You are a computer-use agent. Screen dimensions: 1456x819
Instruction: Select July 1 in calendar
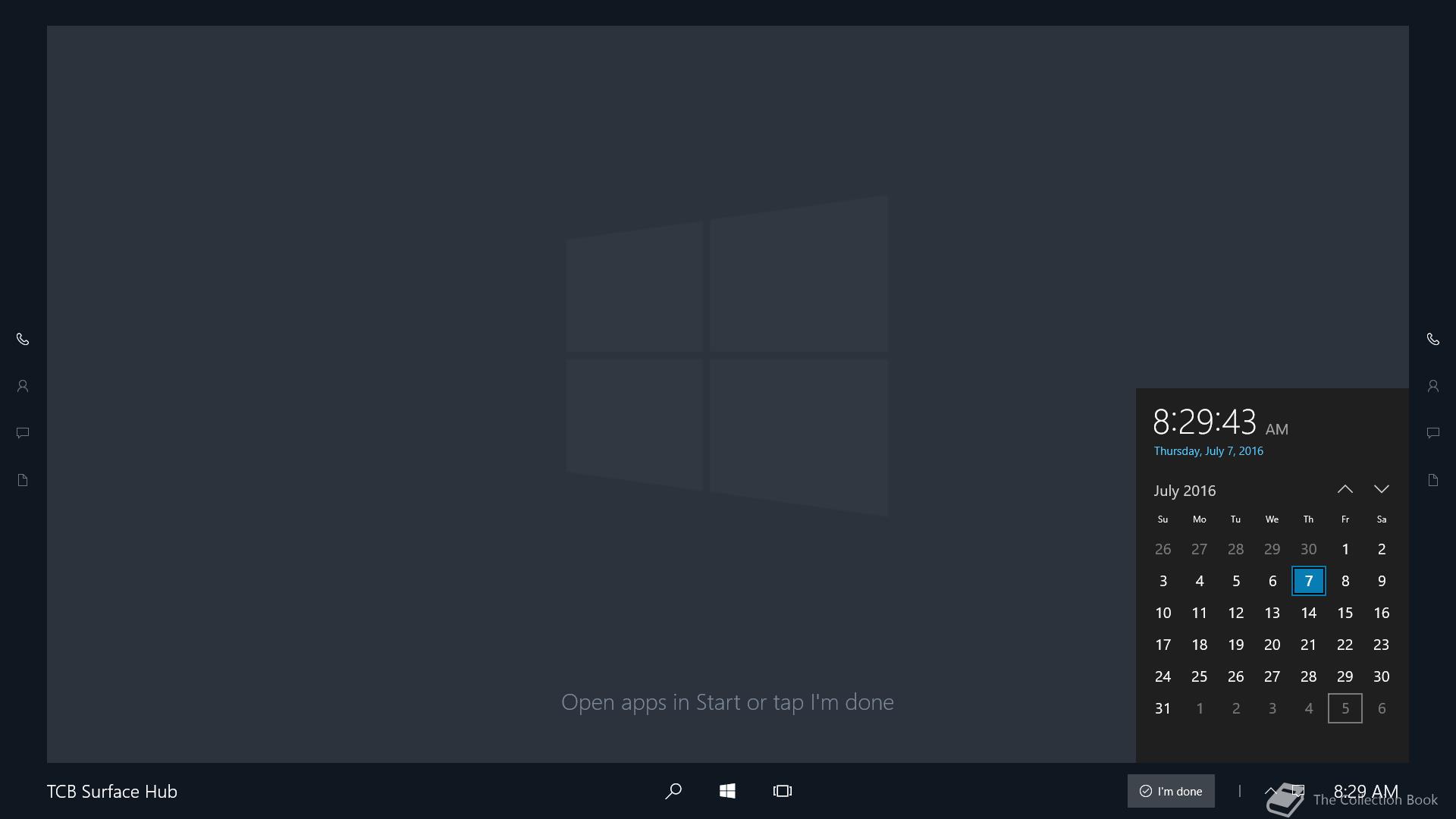pos(1345,549)
